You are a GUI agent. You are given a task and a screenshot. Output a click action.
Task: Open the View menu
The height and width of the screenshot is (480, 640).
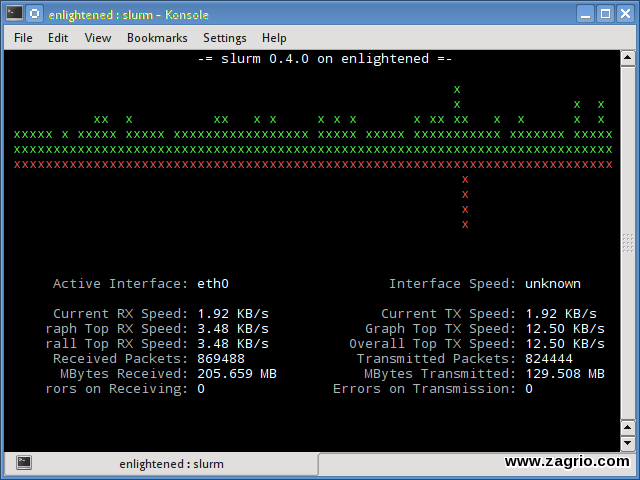click(x=98, y=38)
